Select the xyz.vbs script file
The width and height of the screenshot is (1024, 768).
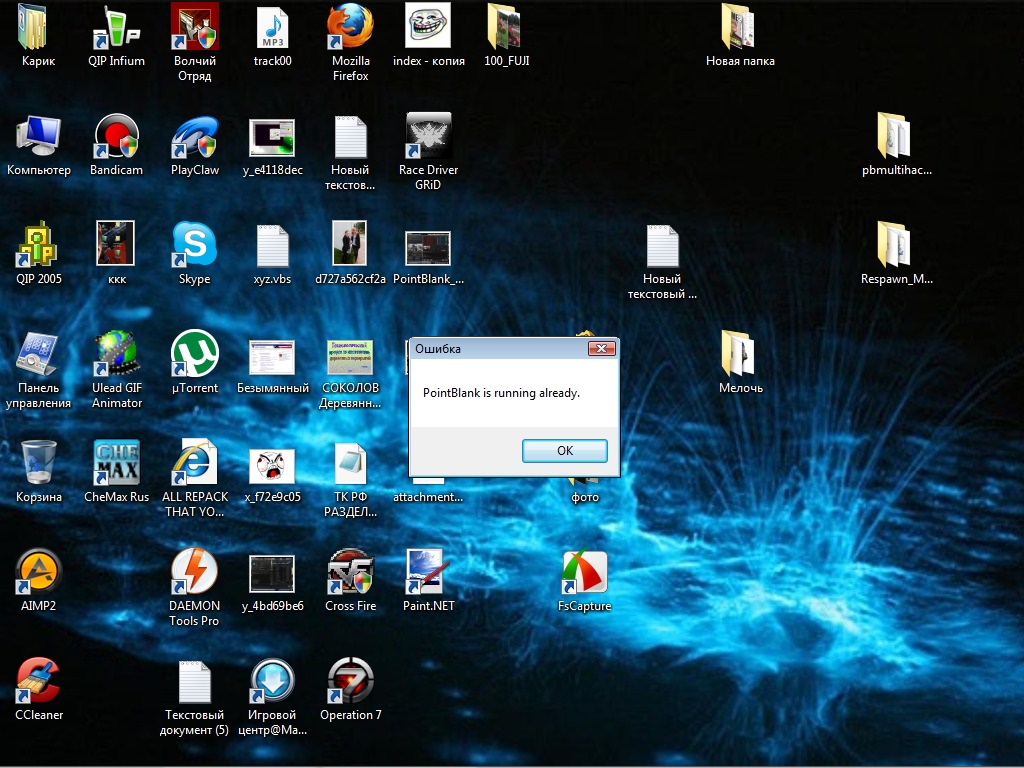point(272,244)
